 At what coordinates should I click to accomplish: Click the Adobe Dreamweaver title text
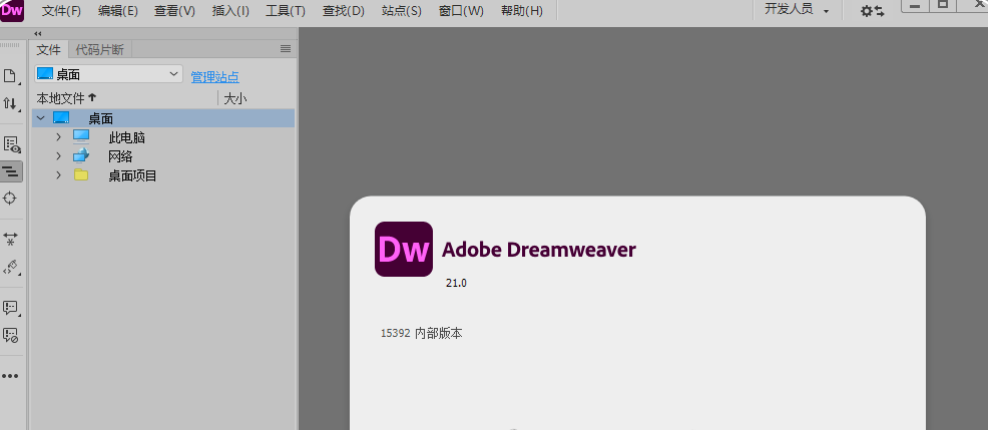pyautogui.click(x=539, y=250)
